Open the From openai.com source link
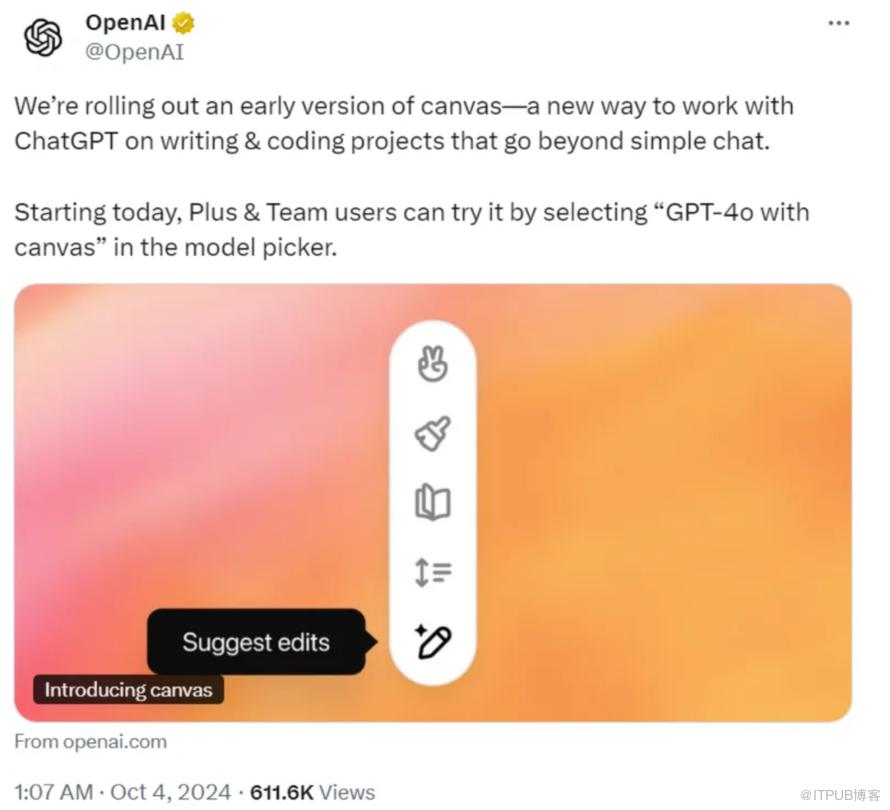This screenshot has height=810, width=890. (91, 741)
